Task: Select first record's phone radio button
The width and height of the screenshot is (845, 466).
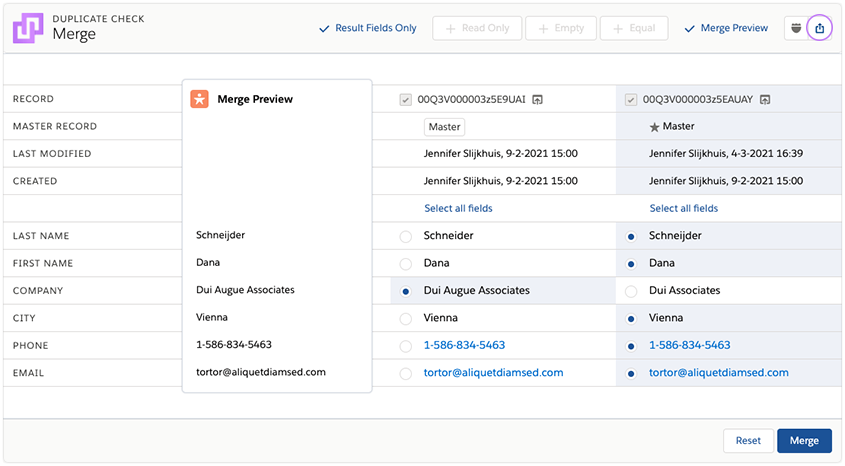Action: [x=405, y=346]
